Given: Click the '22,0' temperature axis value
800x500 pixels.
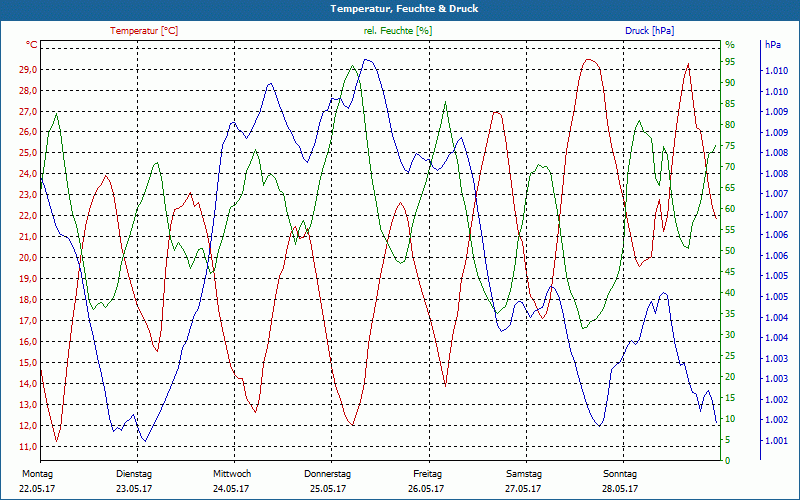Looking at the screenshot, I should (28, 215).
